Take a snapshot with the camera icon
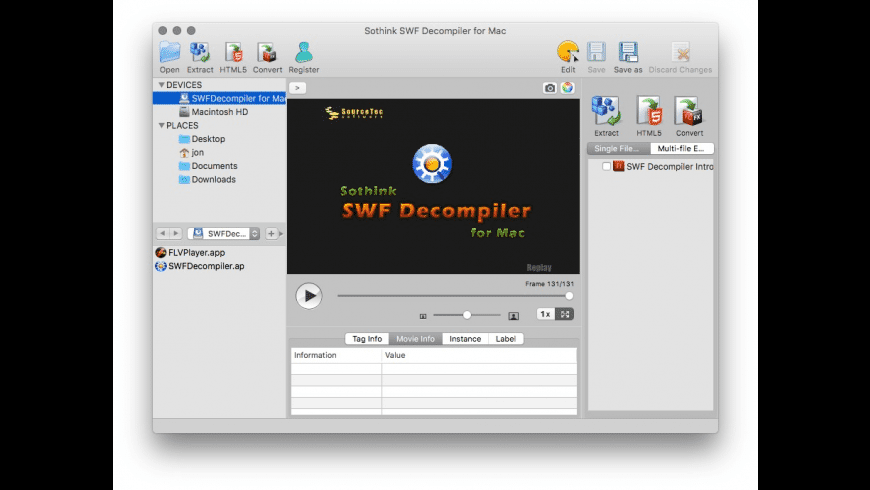 click(549, 88)
